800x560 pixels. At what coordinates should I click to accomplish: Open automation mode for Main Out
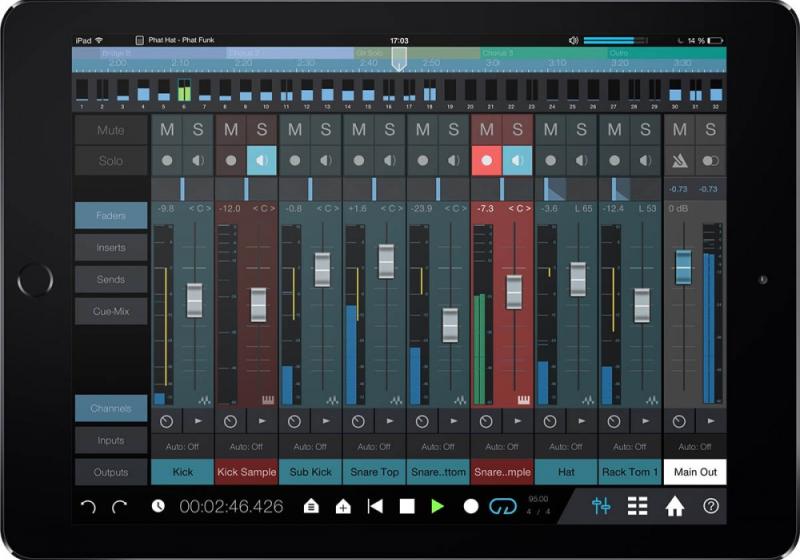pyautogui.click(x=694, y=446)
